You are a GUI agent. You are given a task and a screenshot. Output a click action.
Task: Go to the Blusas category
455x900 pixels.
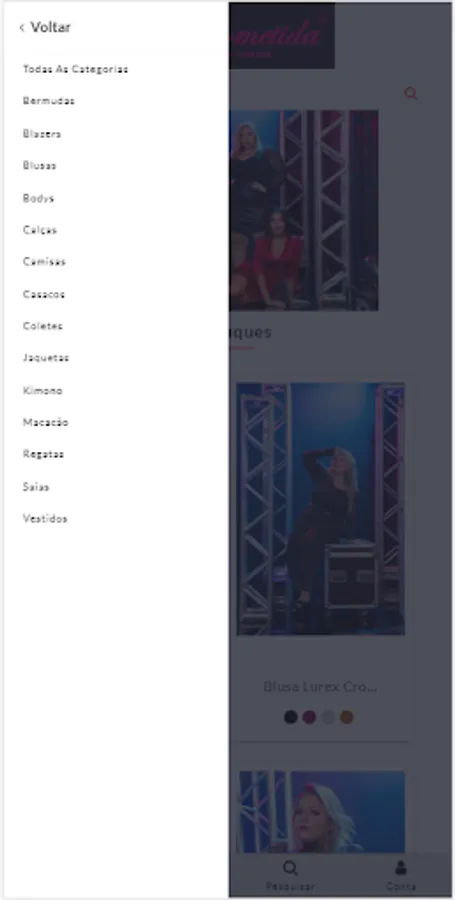(x=40, y=165)
